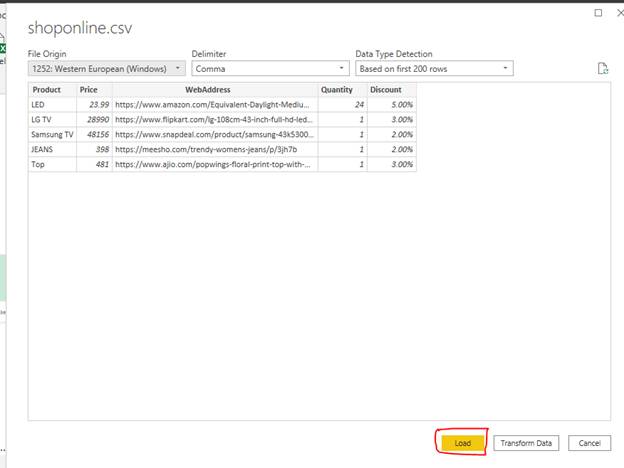
Task: Click the Top product cell
Action: [52, 164]
